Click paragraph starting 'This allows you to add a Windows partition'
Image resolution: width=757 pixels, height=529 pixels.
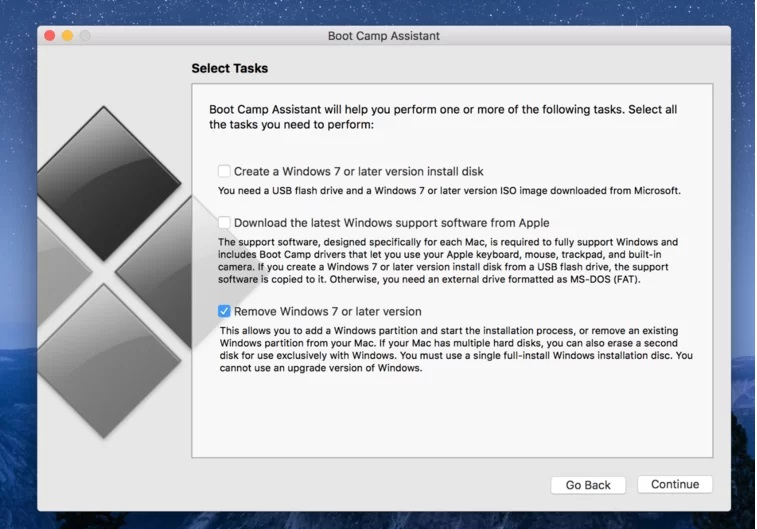[x=456, y=349]
